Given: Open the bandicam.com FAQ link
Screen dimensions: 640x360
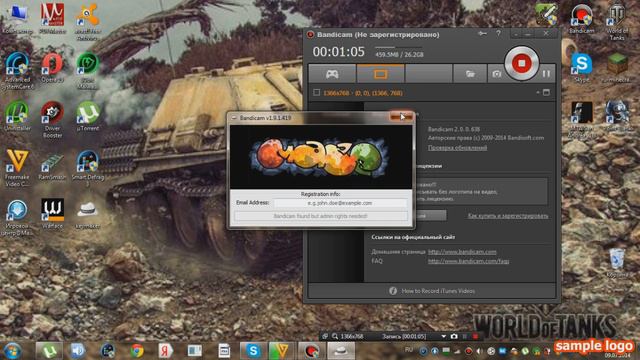Looking at the screenshot, I should [468, 261].
